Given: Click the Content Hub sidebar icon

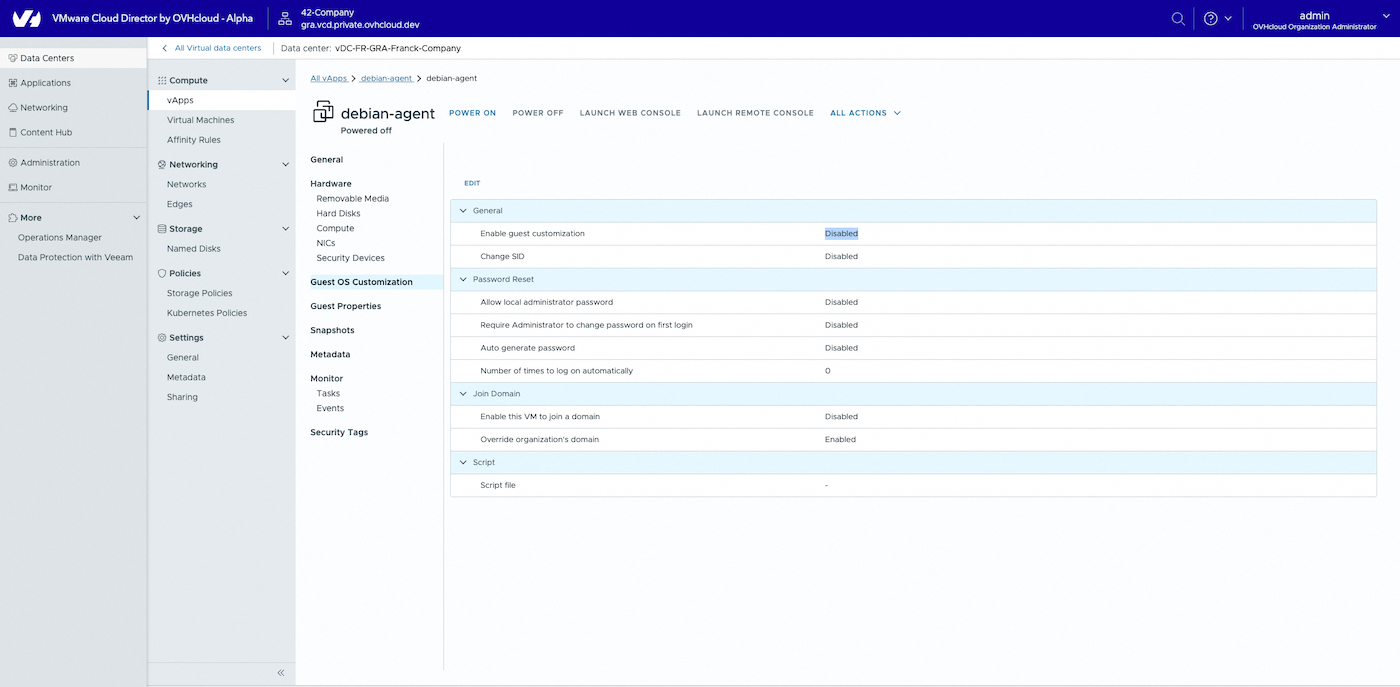Looking at the screenshot, I should pos(12,132).
